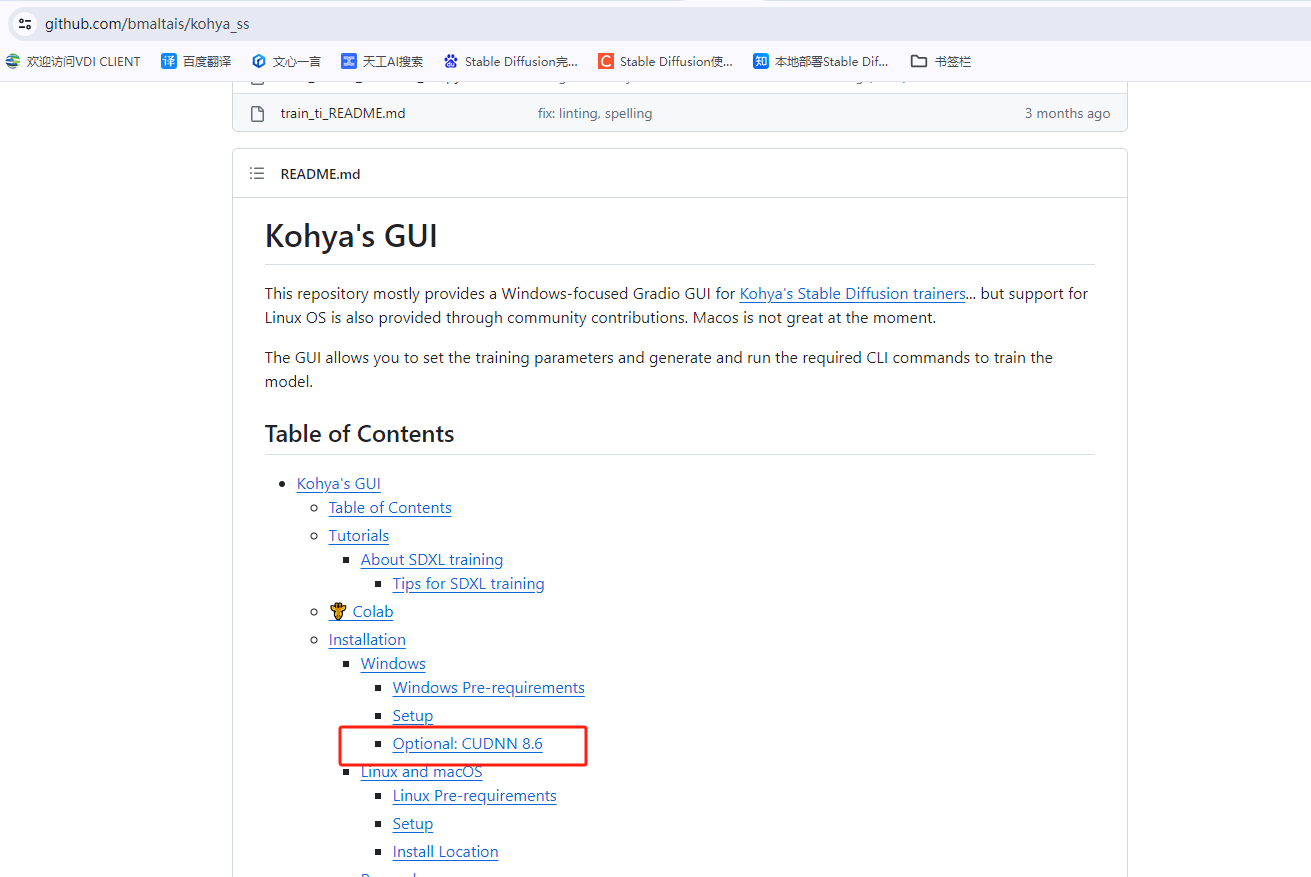This screenshot has width=1311, height=877.
Task: Open the Windows Pre-requirements link
Action: pyautogui.click(x=488, y=688)
